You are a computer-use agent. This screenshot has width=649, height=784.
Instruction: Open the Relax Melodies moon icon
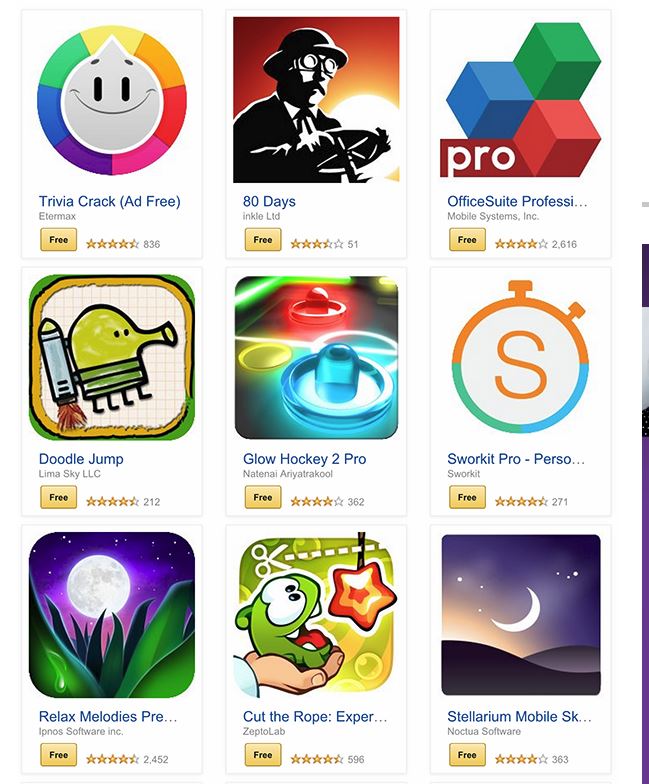click(112, 614)
